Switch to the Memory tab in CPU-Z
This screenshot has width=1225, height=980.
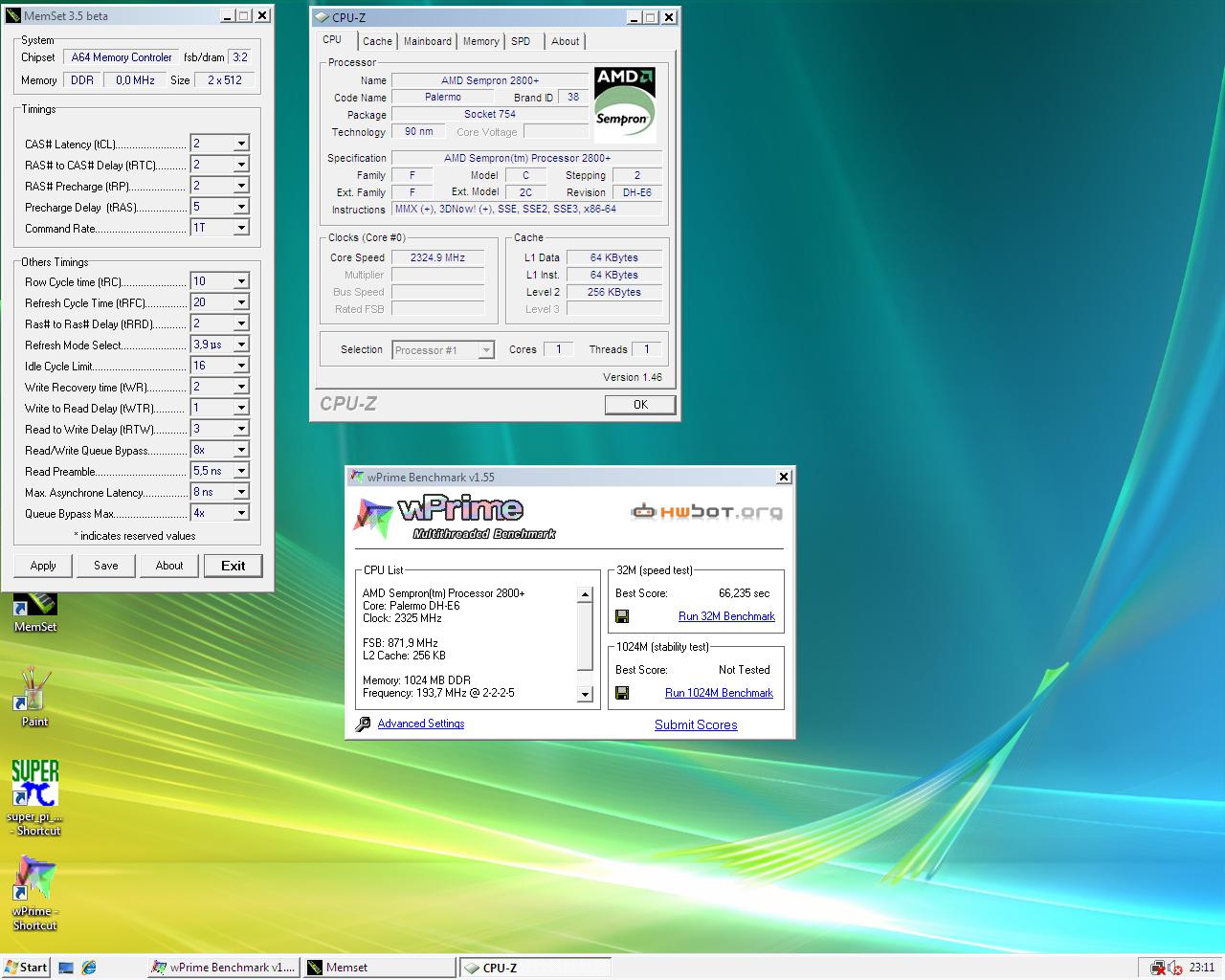(x=481, y=41)
